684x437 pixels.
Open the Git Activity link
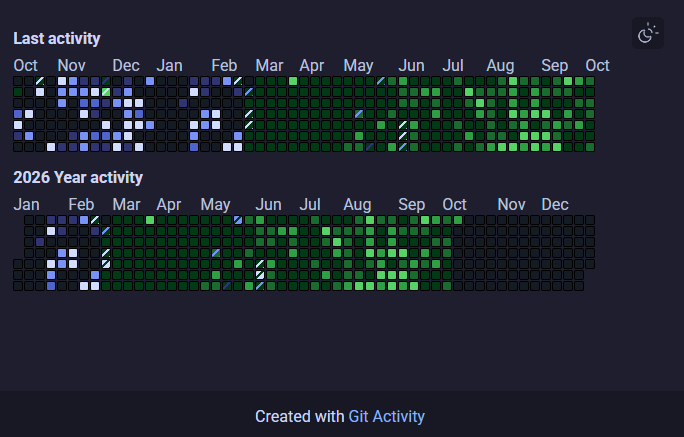pos(386,417)
